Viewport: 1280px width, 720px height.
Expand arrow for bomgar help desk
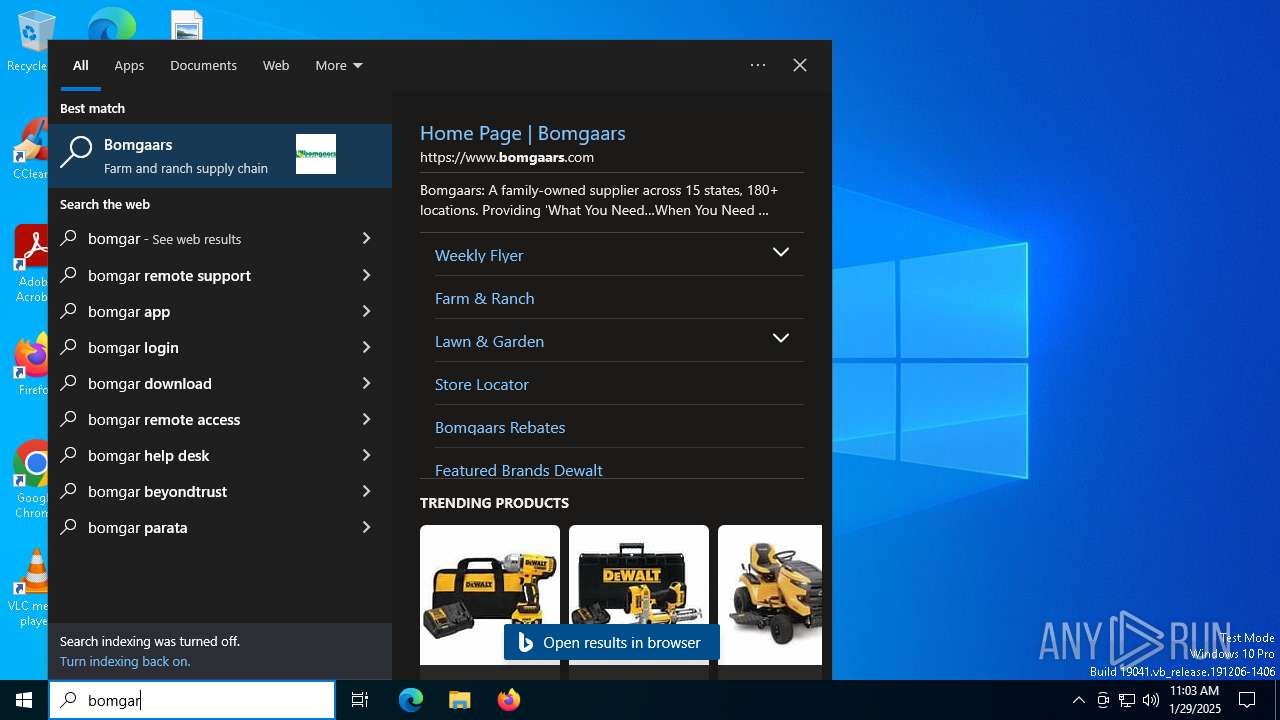[366, 455]
